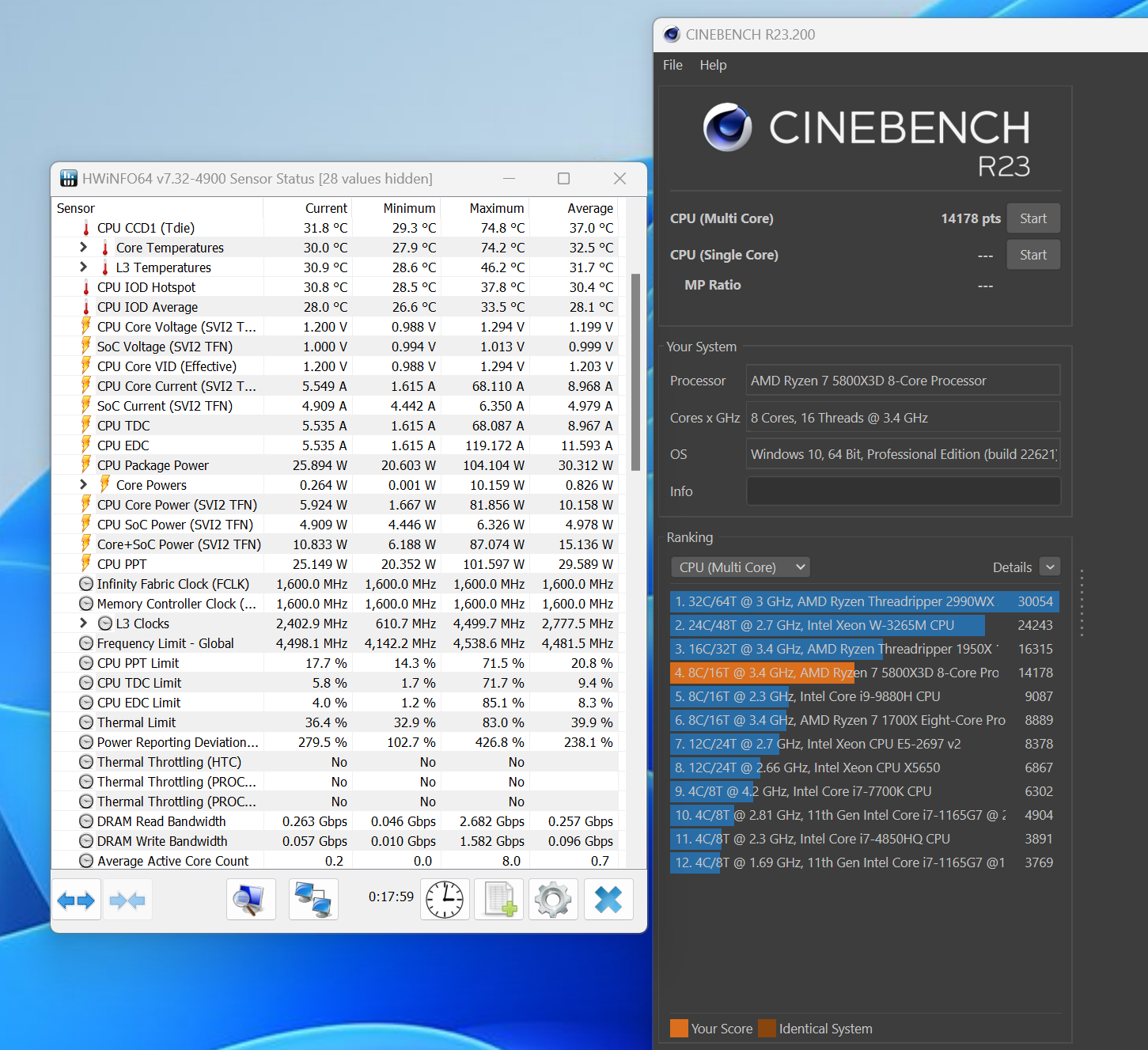
Task: Expand the L3 Clocks tree row
Action: [84, 623]
